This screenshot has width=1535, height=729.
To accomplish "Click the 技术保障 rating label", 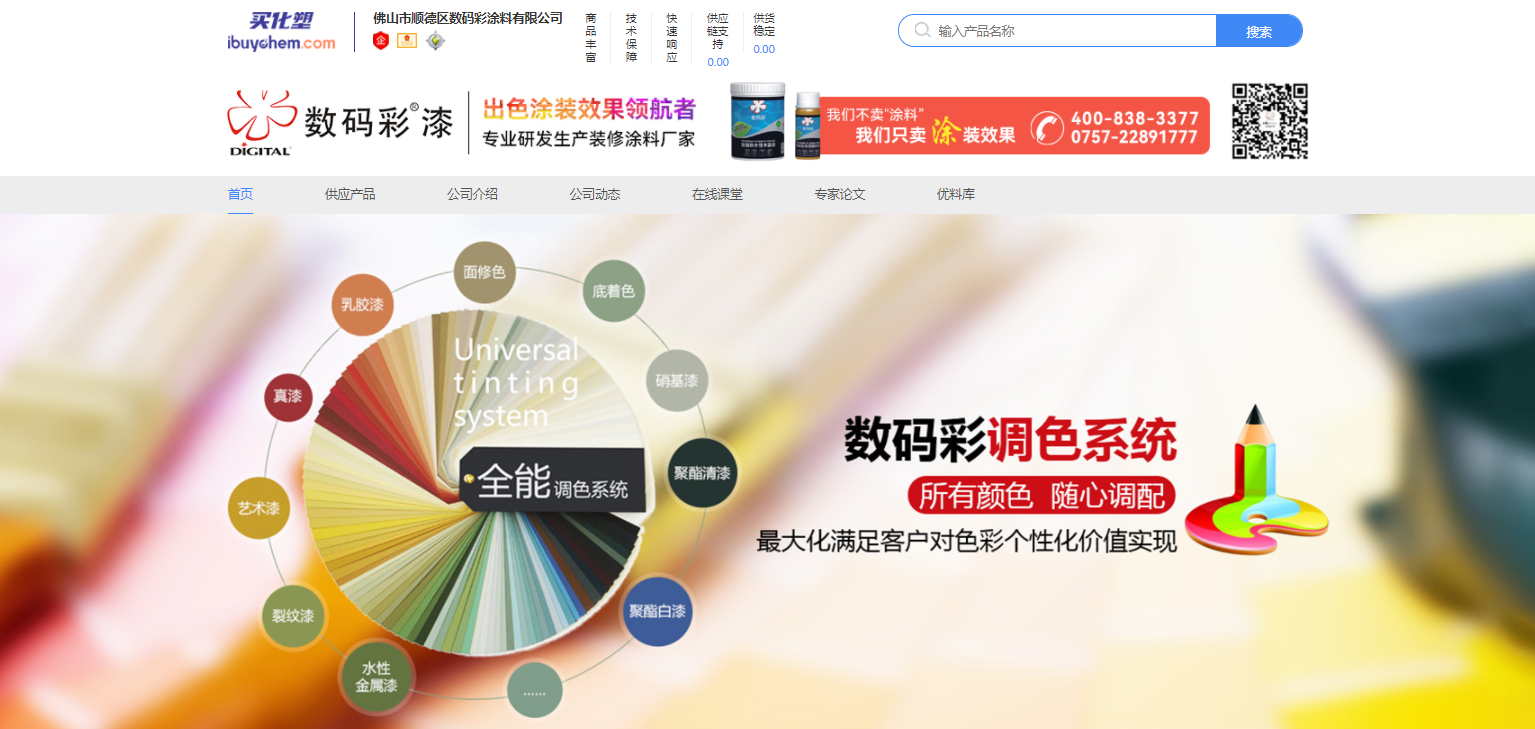I will [x=631, y=38].
